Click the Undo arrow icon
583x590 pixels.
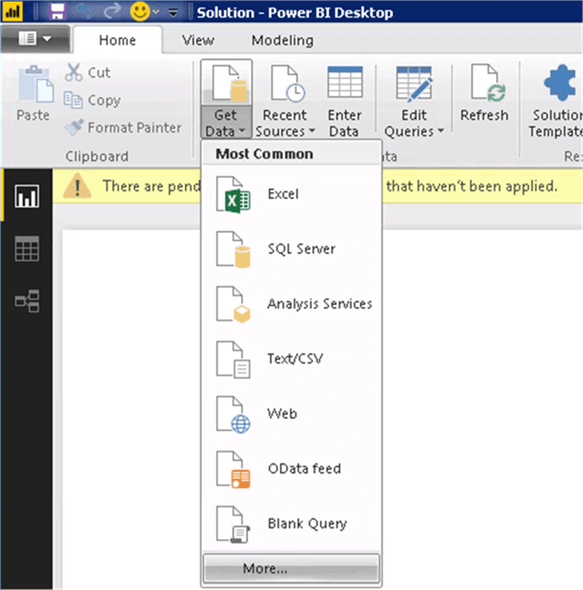[85, 11]
